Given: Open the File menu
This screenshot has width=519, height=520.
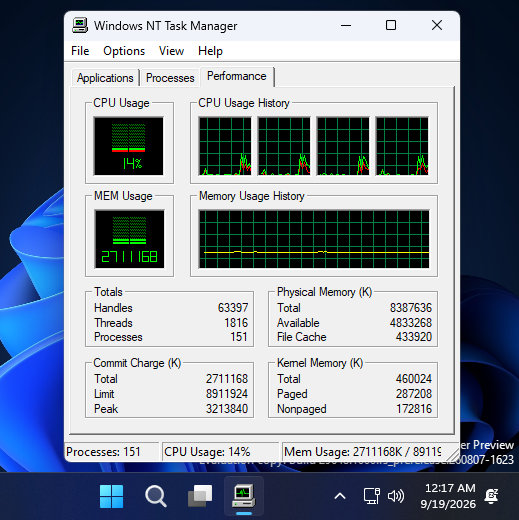Looking at the screenshot, I should [80, 51].
